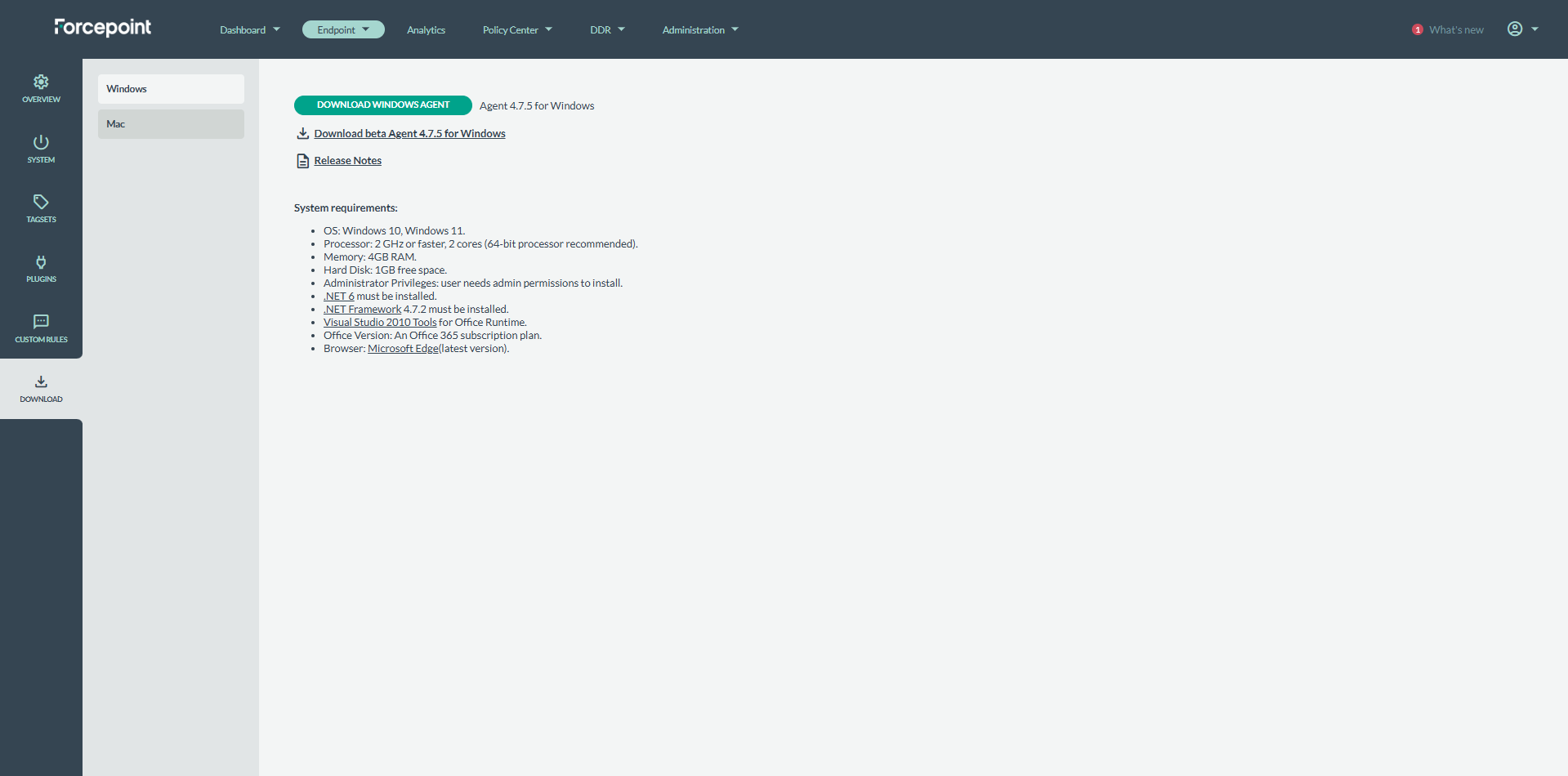Screen dimensions: 1568x776
Task: Open the Microsoft Edge link
Action: click(x=403, y=349)
